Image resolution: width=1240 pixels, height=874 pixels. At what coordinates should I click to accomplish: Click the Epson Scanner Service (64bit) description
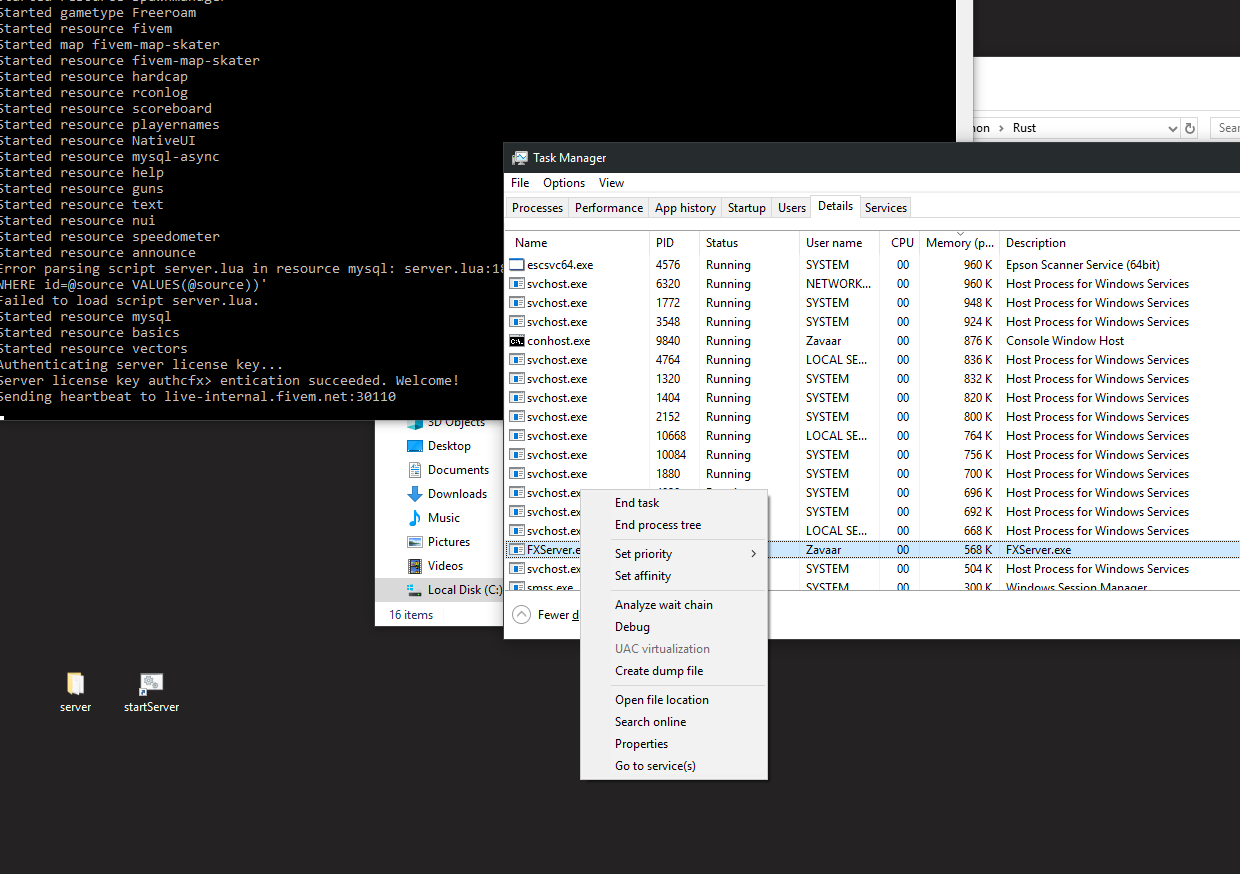(1082, 265)
